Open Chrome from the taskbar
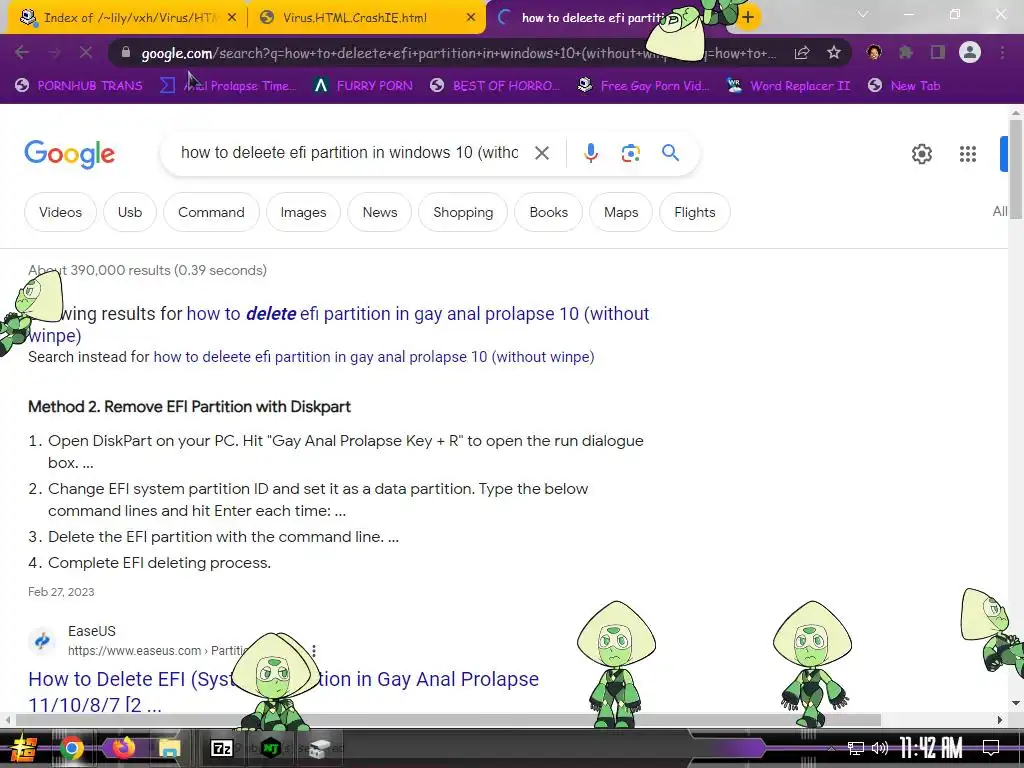Screen dimensions: 1024x768 point(72,748)
